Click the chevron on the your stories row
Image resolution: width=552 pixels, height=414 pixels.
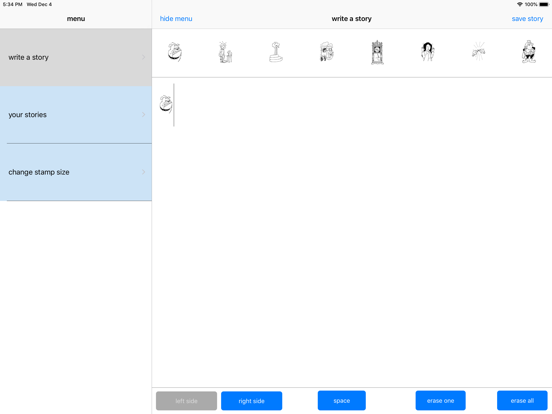(x=143, y=115)
